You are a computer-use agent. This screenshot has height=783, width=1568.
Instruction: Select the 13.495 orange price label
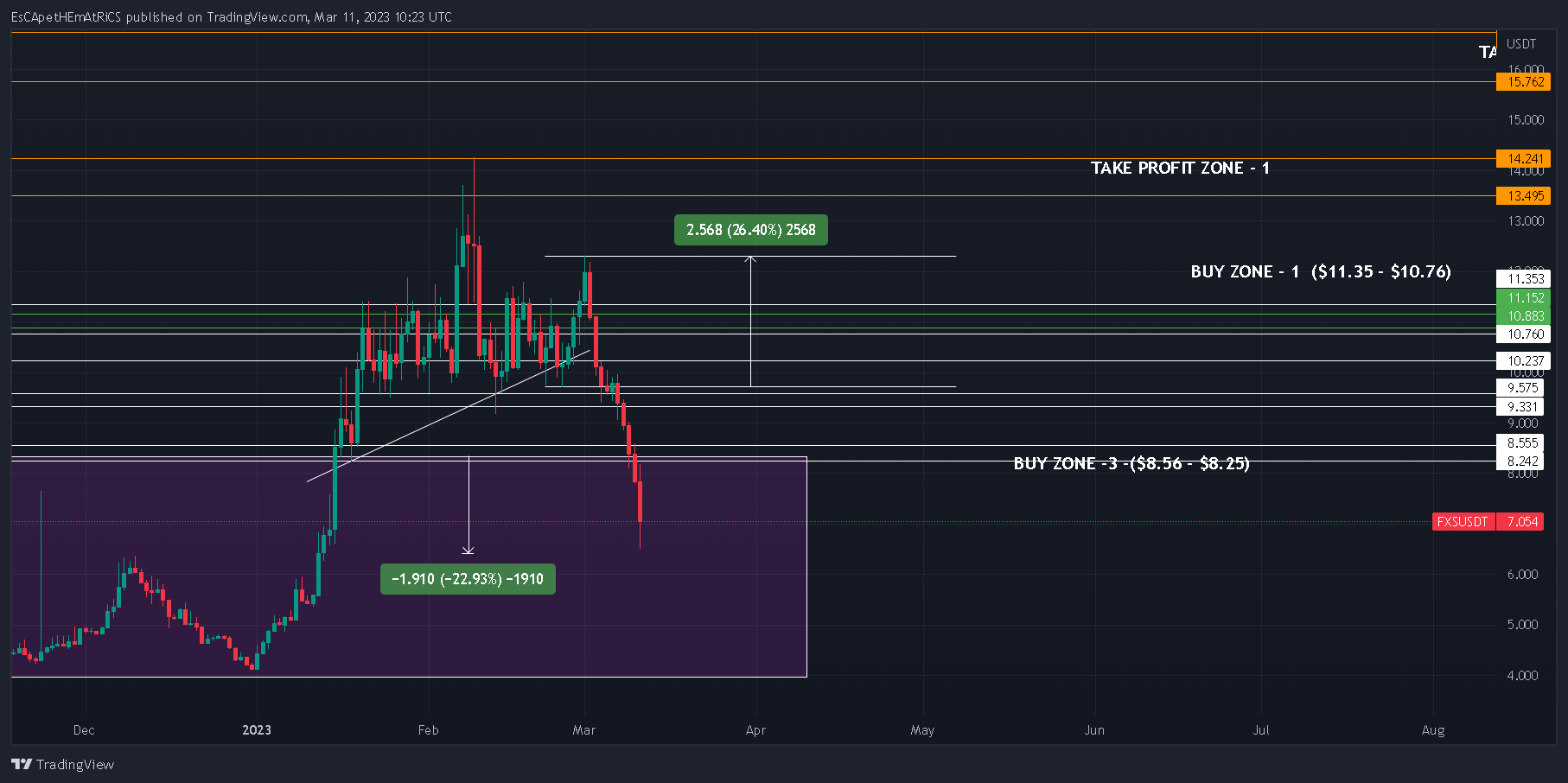(1523, 196)
